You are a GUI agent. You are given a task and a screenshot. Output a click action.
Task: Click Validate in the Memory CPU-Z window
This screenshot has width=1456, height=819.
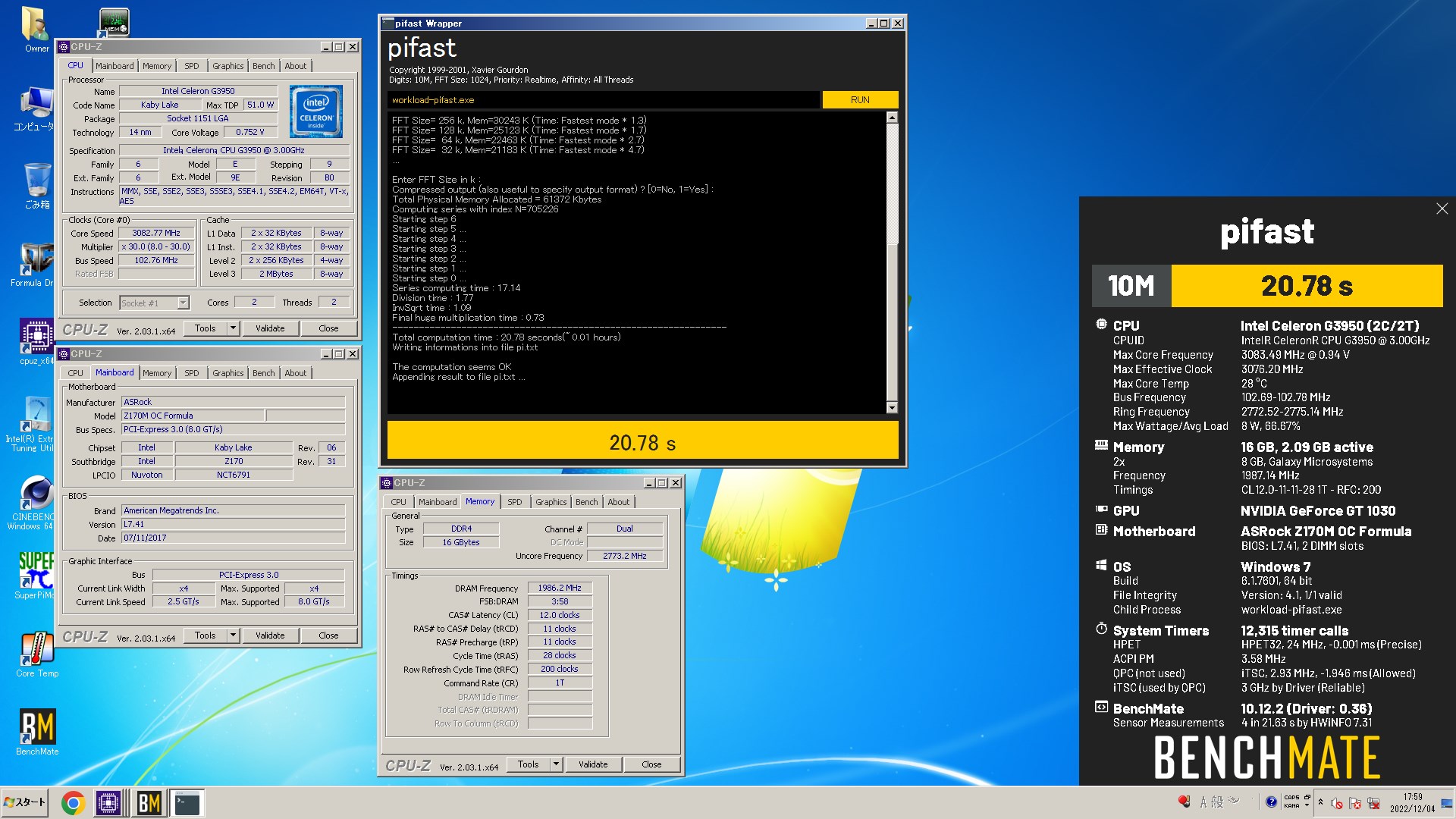(593, 764)
